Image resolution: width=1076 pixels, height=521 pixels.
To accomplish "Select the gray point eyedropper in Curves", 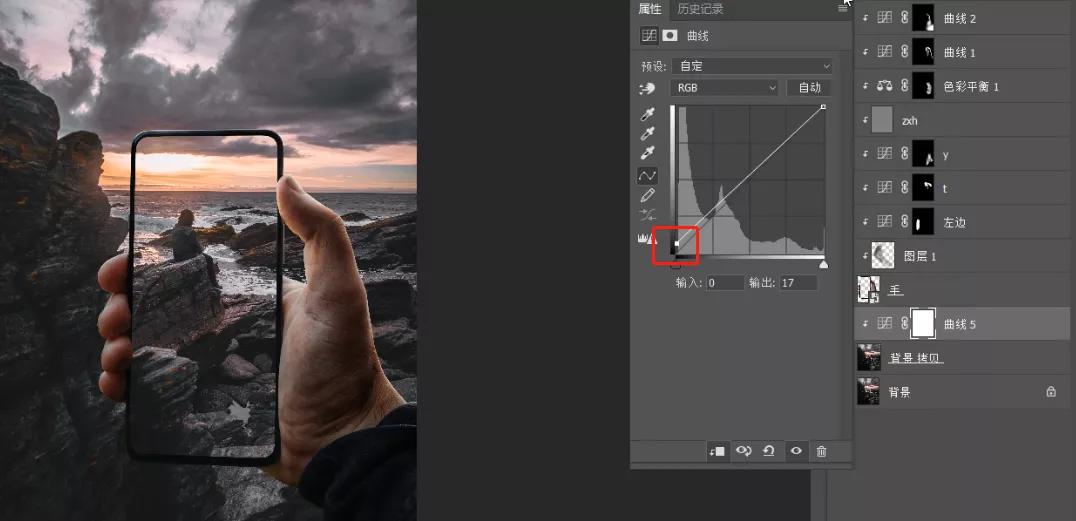I will click(647, 133).
